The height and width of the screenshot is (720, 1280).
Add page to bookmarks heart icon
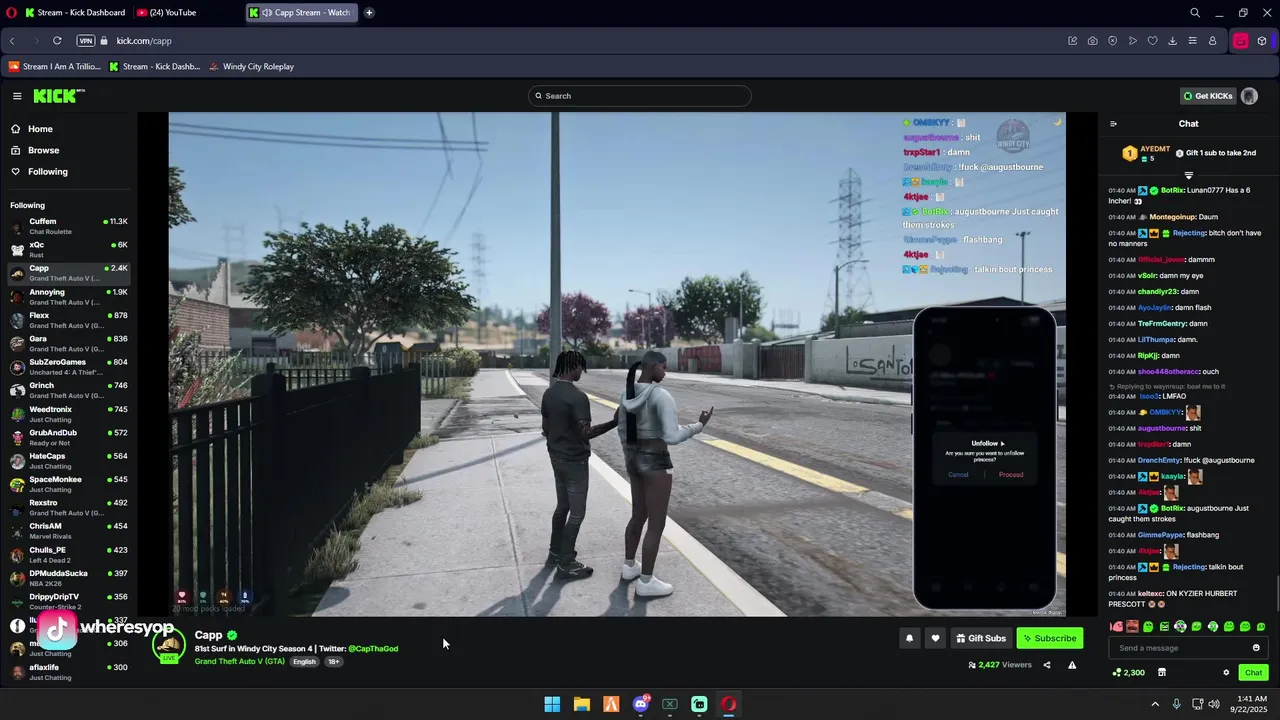1152,41
